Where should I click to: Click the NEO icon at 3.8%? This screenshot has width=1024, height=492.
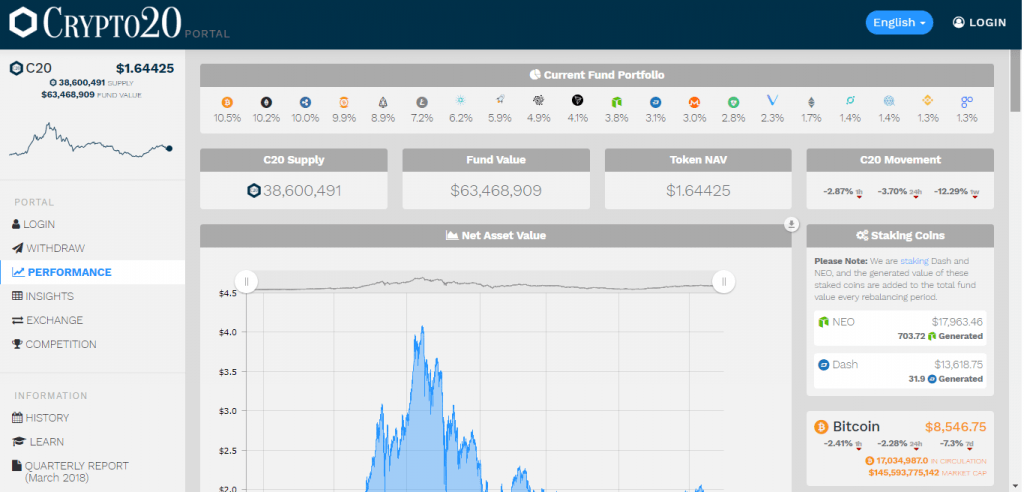(x=616, y=102)
